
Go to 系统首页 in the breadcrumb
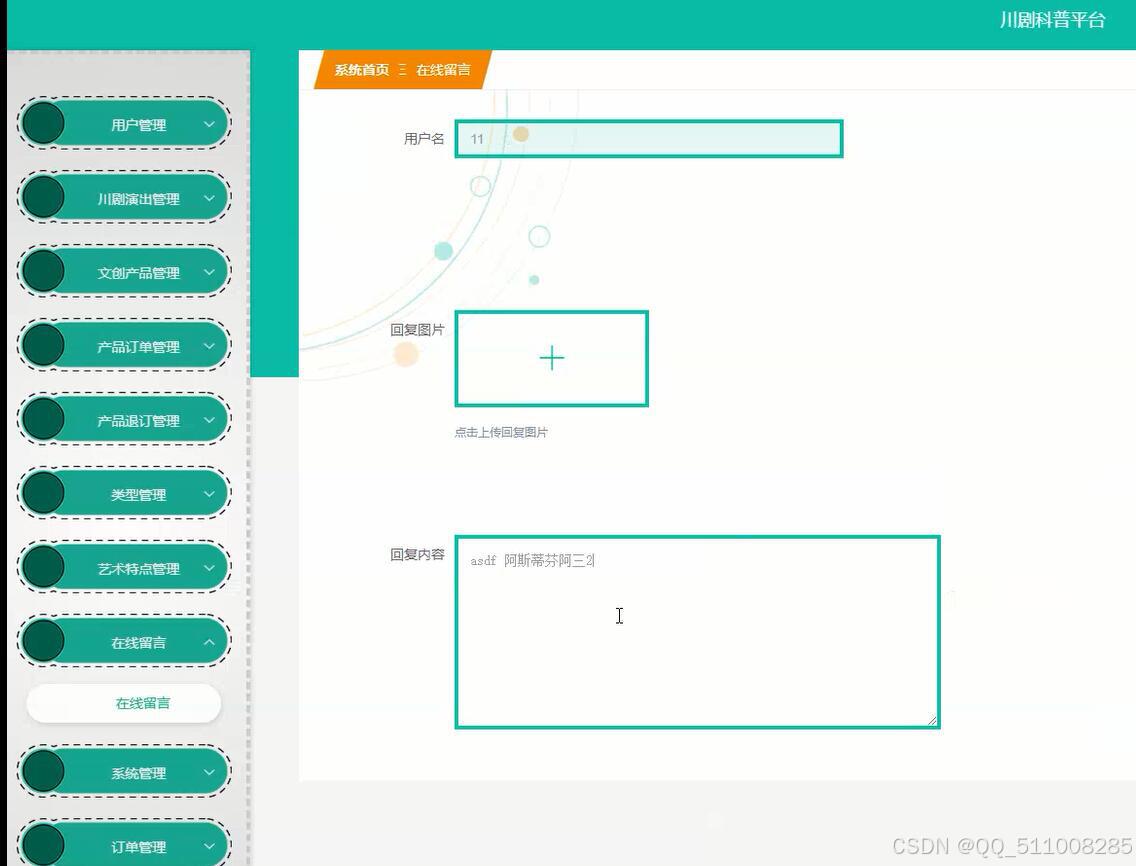362,70
